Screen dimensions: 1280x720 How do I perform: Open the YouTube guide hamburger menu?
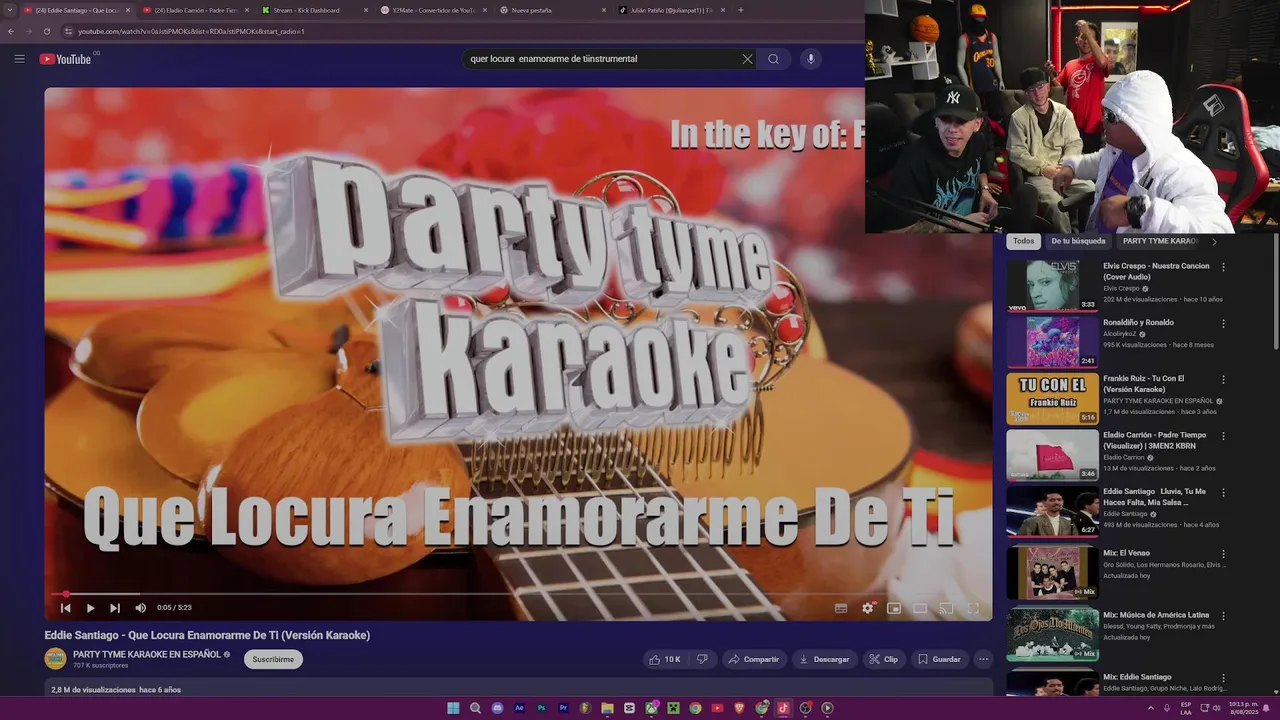pyautogui.click(x=19, y=59)
